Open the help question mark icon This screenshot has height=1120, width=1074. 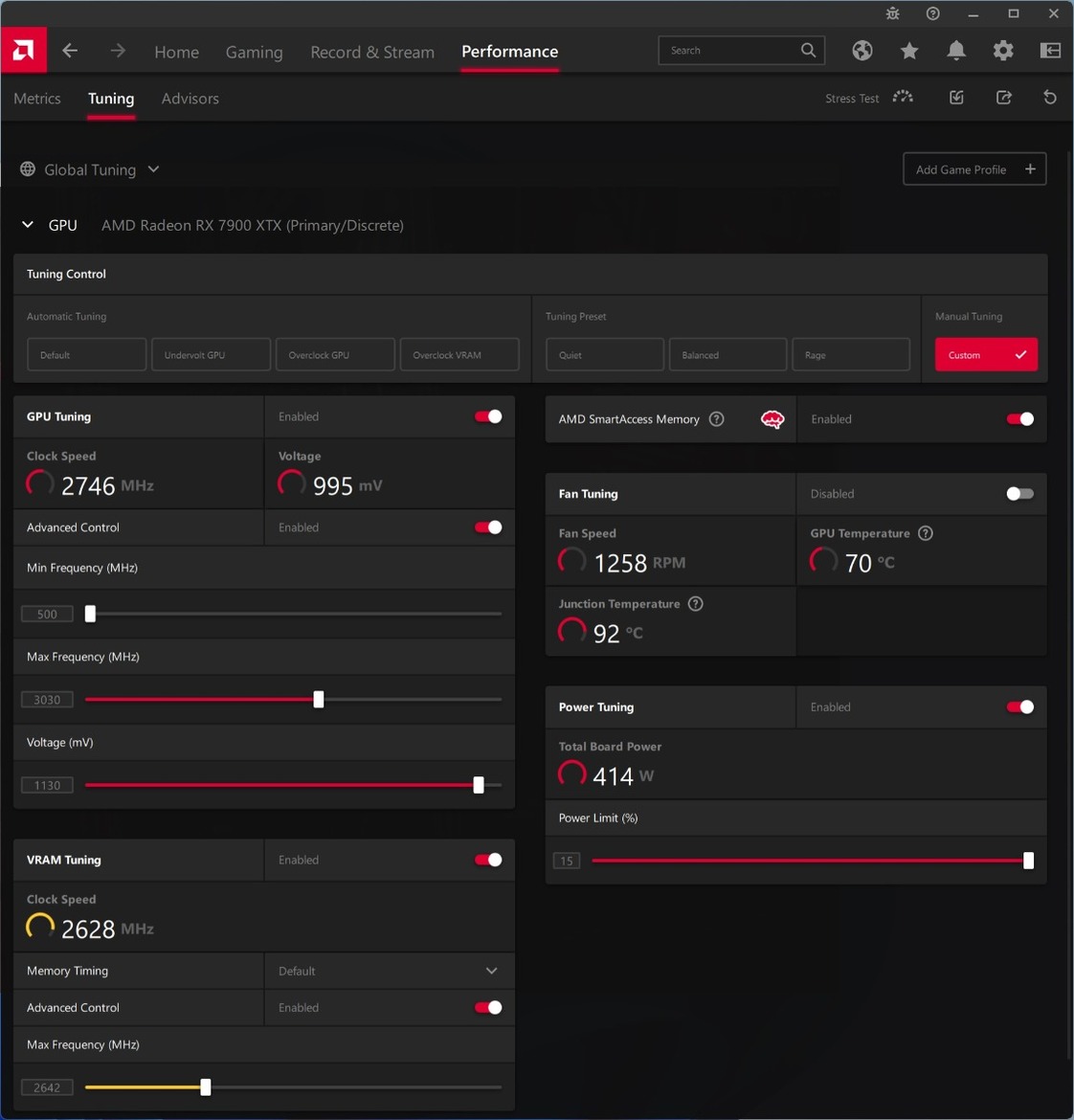(932, 13)
